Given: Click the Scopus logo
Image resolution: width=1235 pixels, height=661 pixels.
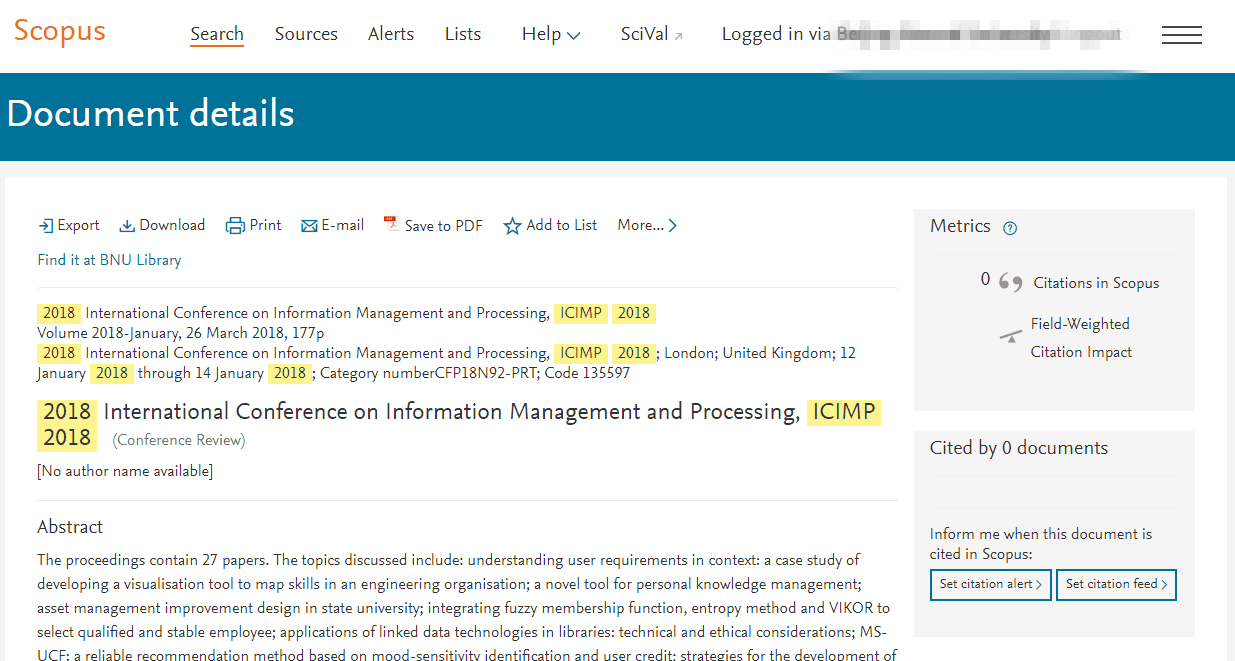Looking at the screenshot, I should [59, 31].
